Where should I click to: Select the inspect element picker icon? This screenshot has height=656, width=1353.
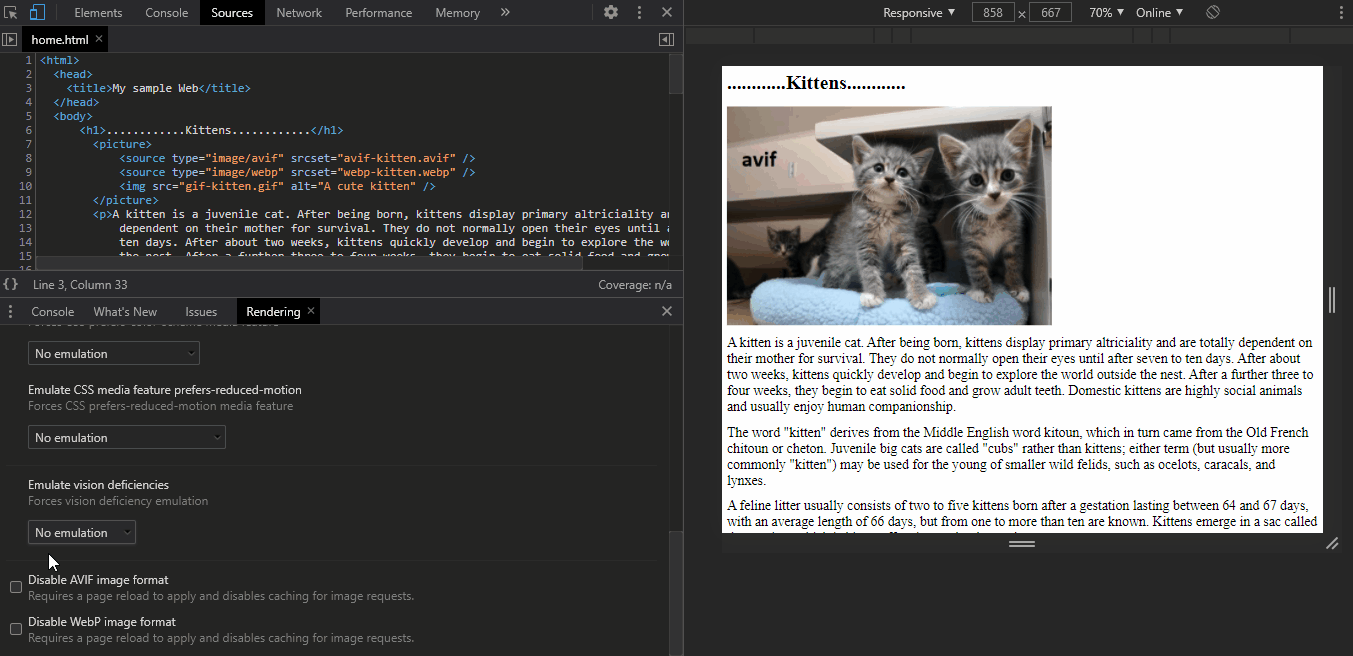[x=11, y=13]
